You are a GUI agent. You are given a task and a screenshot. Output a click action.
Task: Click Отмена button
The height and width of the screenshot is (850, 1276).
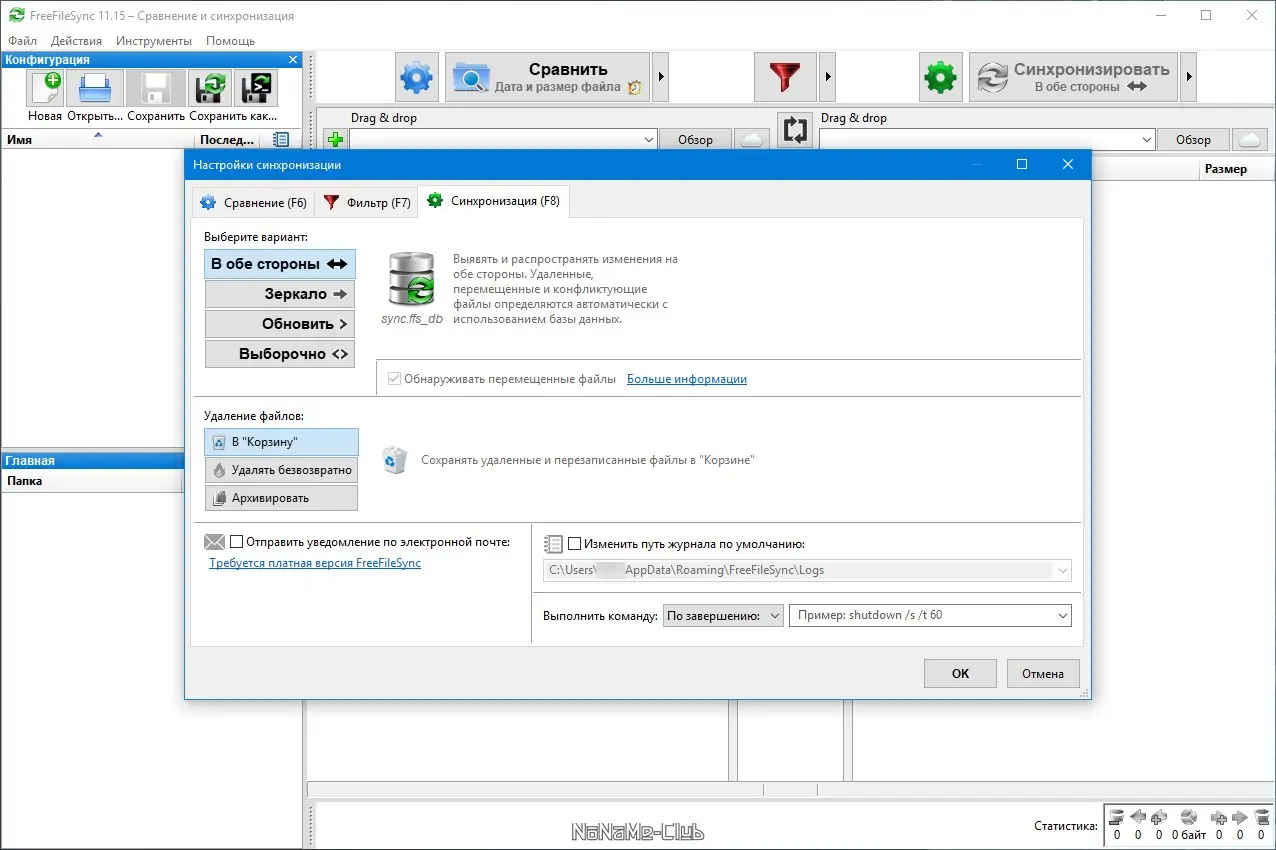[x=1043, y=673]
